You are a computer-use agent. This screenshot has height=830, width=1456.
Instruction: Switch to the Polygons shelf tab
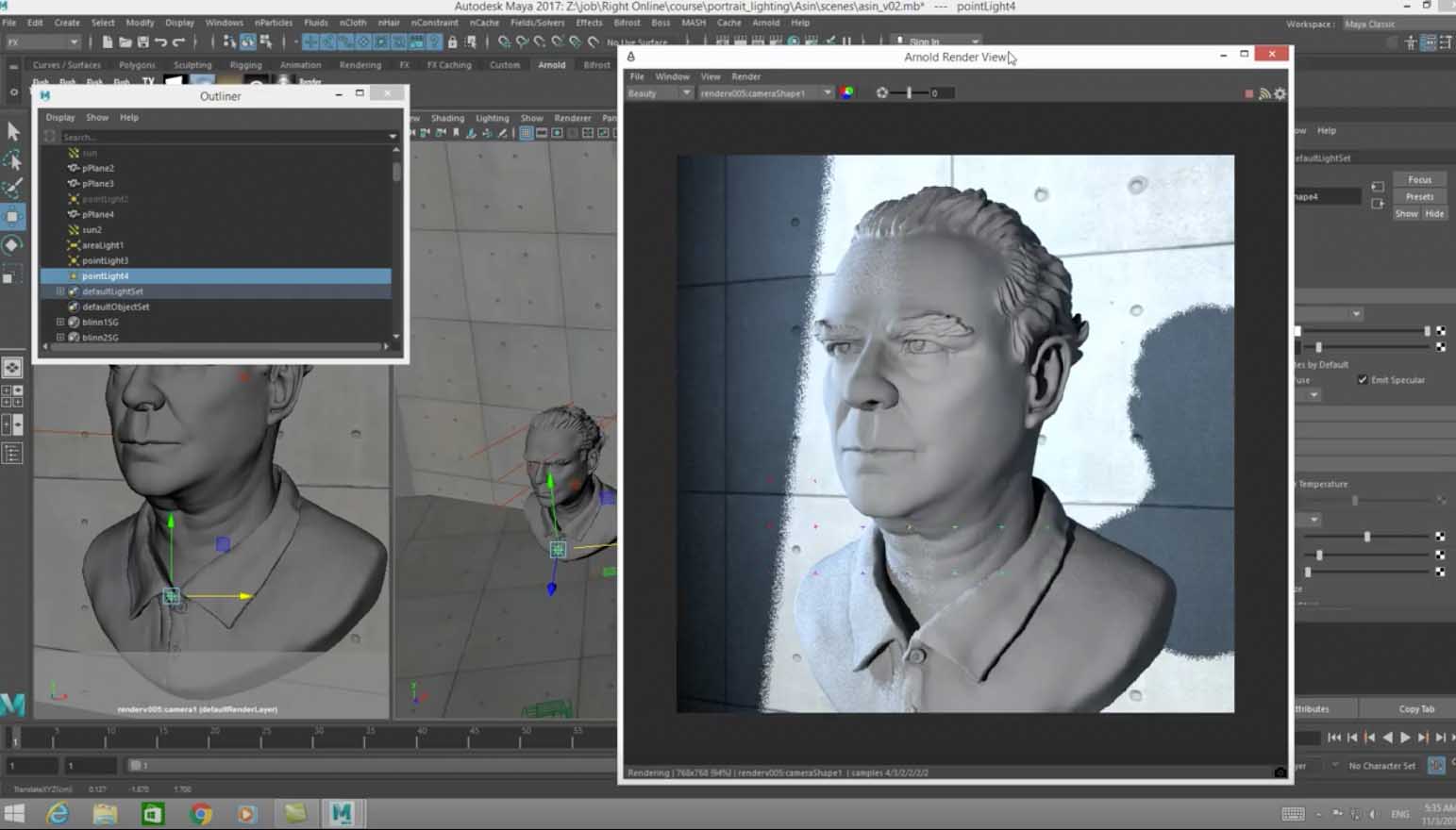pos(137,65)
